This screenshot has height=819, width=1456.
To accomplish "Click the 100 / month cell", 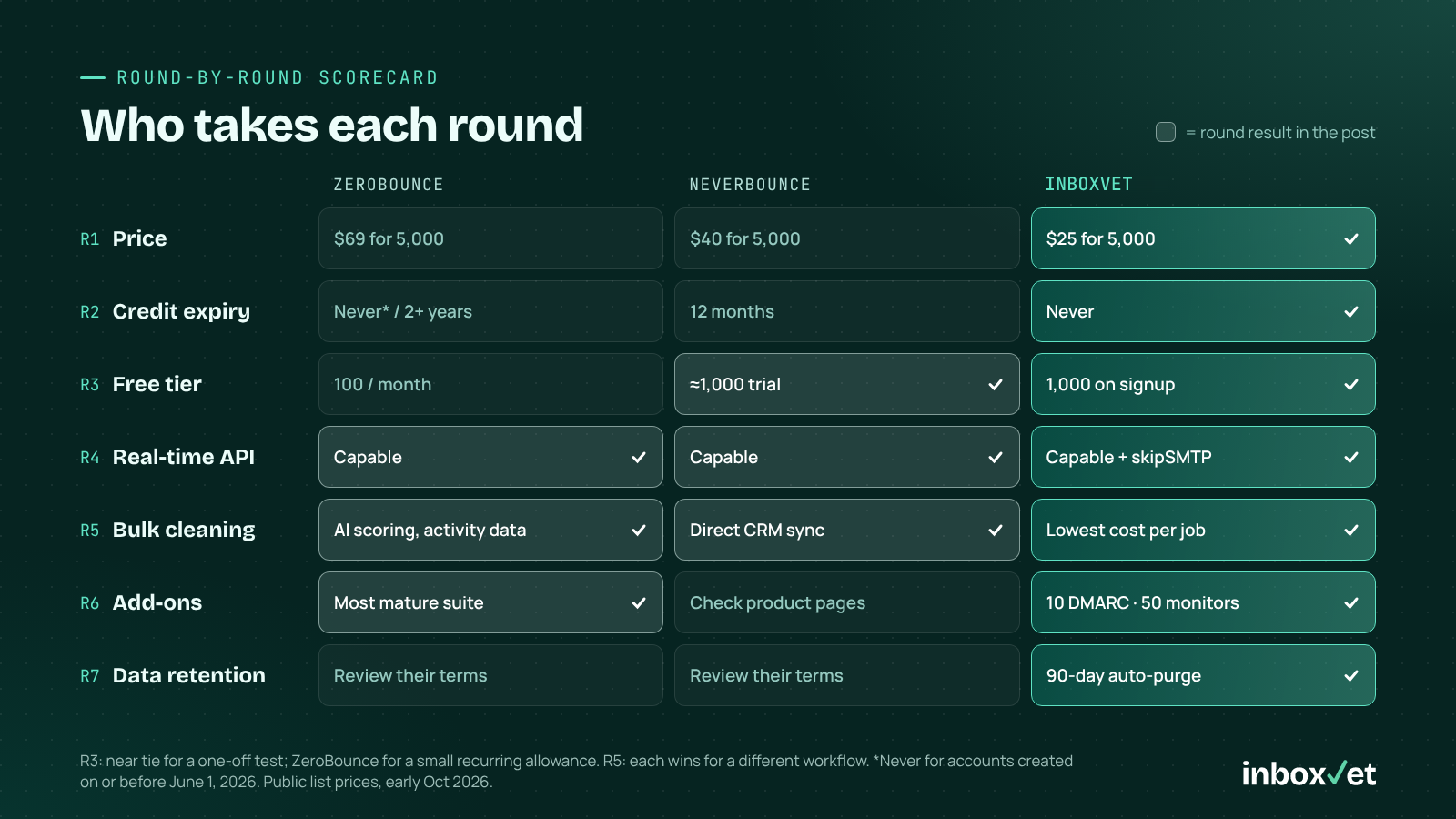I will 490,384.
